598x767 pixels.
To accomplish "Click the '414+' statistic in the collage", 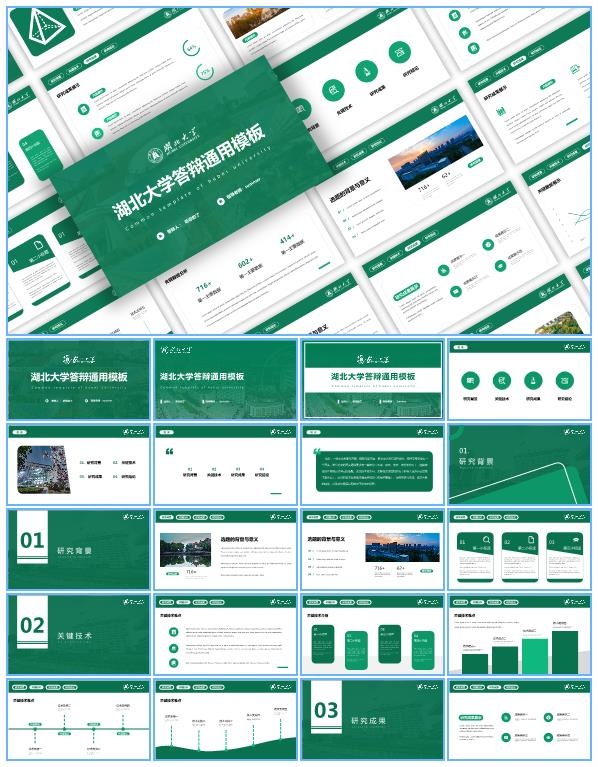I will [x=287, y=240].
